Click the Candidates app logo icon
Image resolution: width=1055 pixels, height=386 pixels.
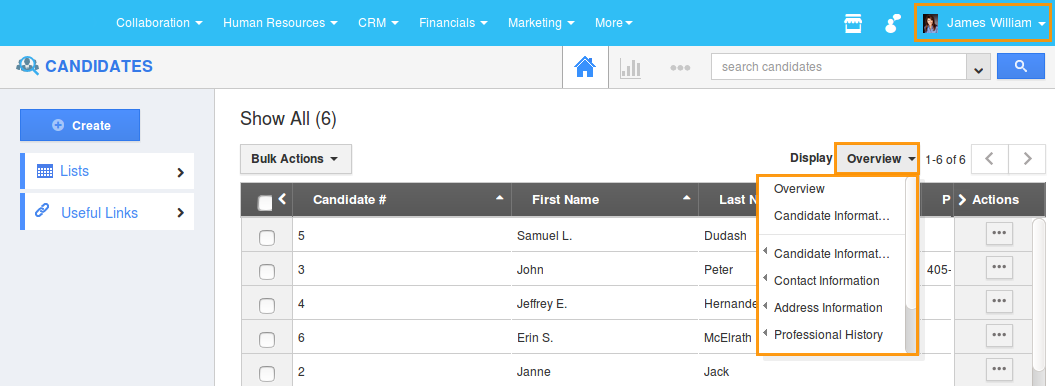27,66
